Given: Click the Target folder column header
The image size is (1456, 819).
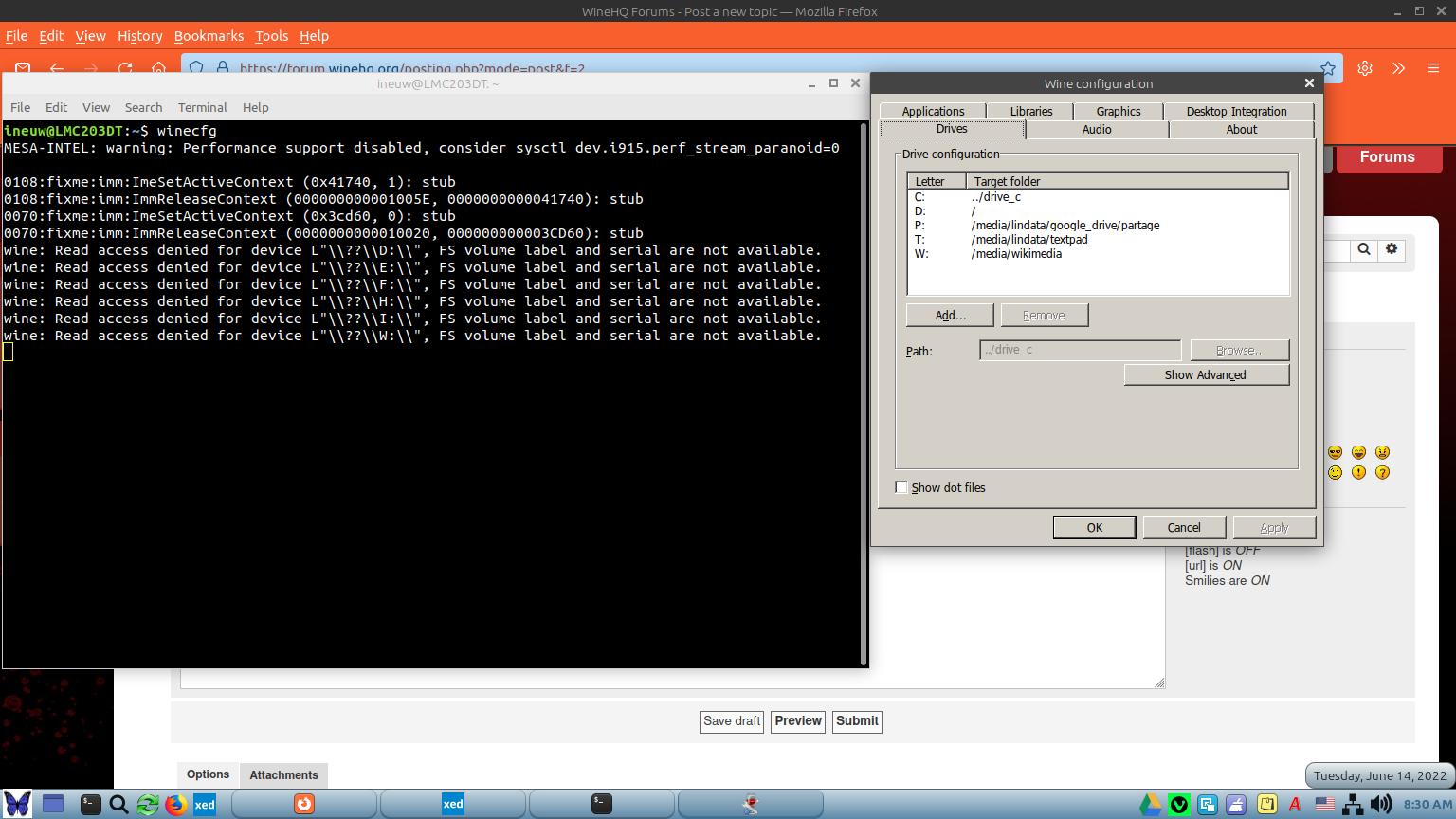Looking at the screenshot, I should pyautogui.click(x=1127, y=181).
